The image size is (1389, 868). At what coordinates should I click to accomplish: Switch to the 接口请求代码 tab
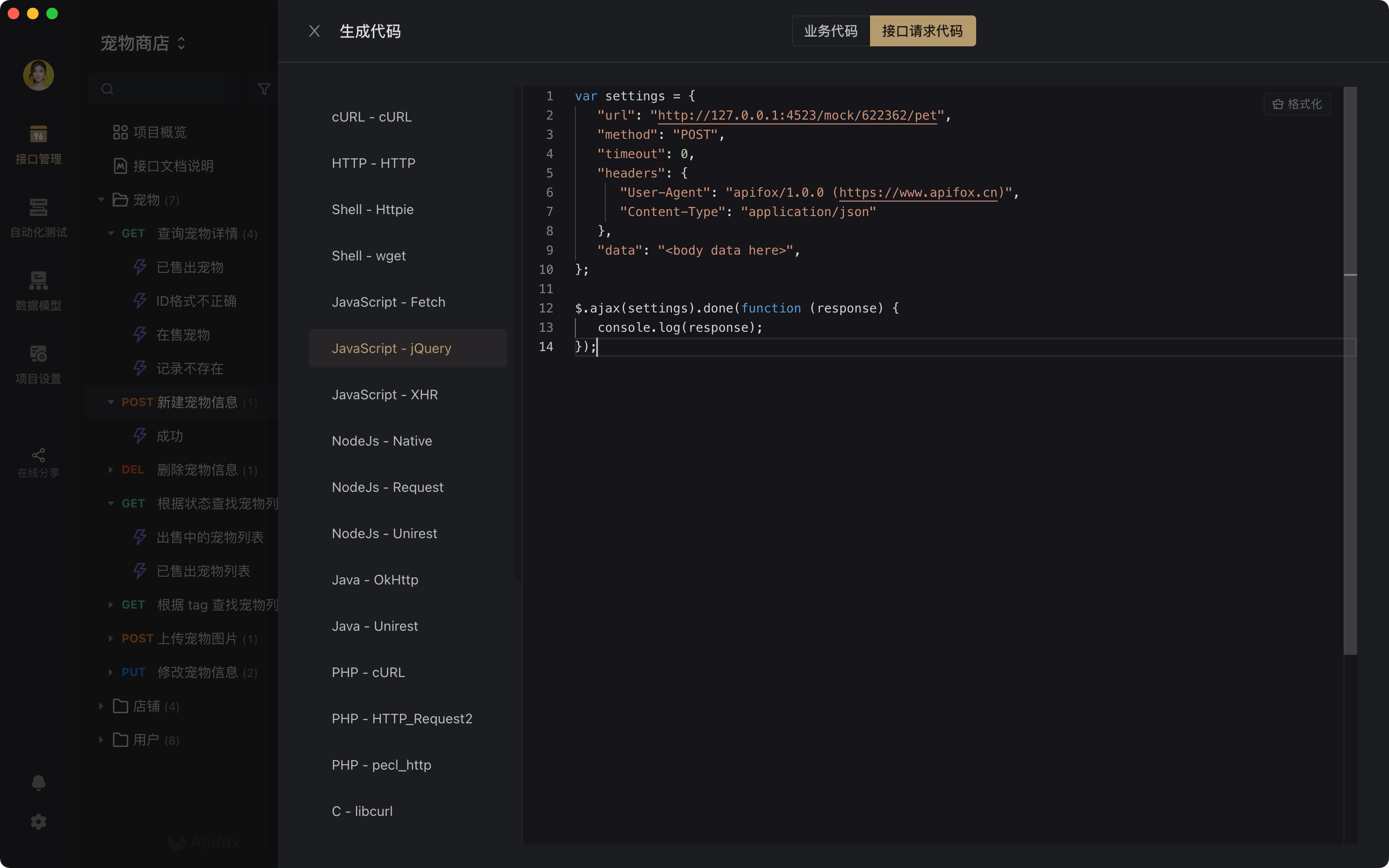(x=922, y=31)
